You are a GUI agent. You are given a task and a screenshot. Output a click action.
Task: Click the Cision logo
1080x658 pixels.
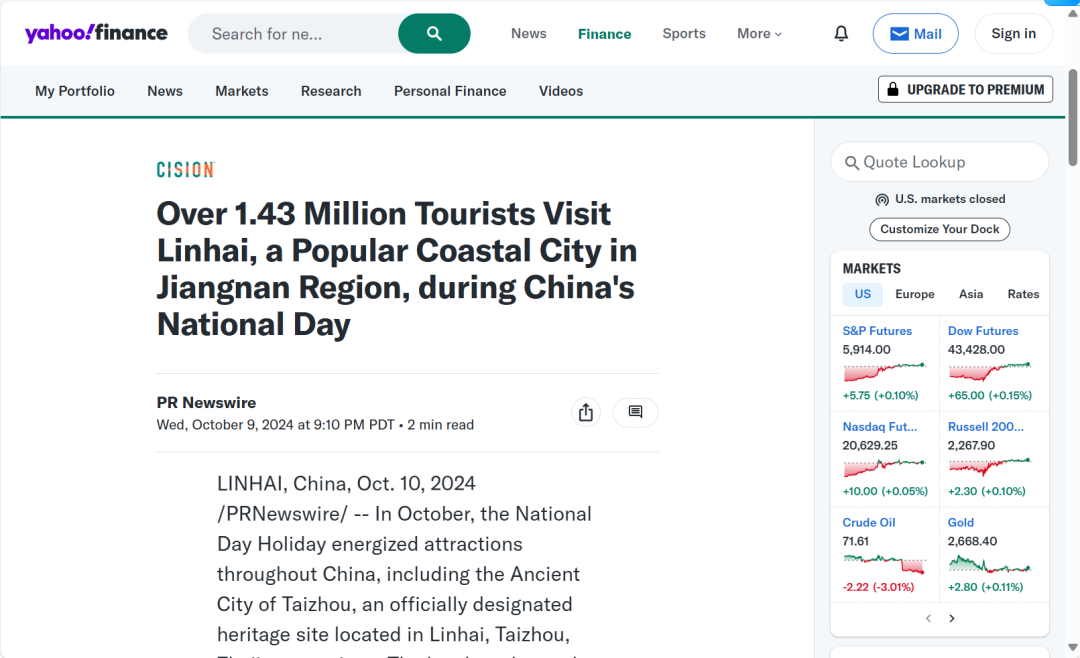click(x=185, y=170)
